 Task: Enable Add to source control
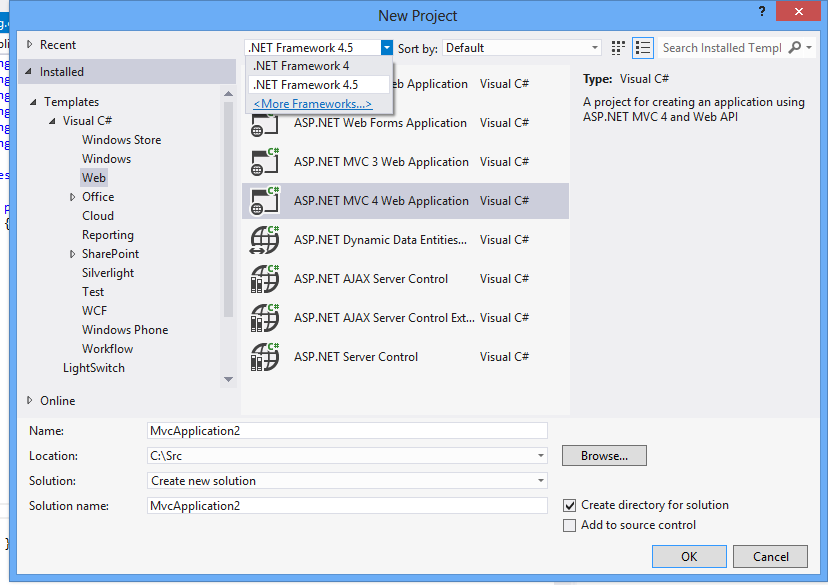pos(569,525)
